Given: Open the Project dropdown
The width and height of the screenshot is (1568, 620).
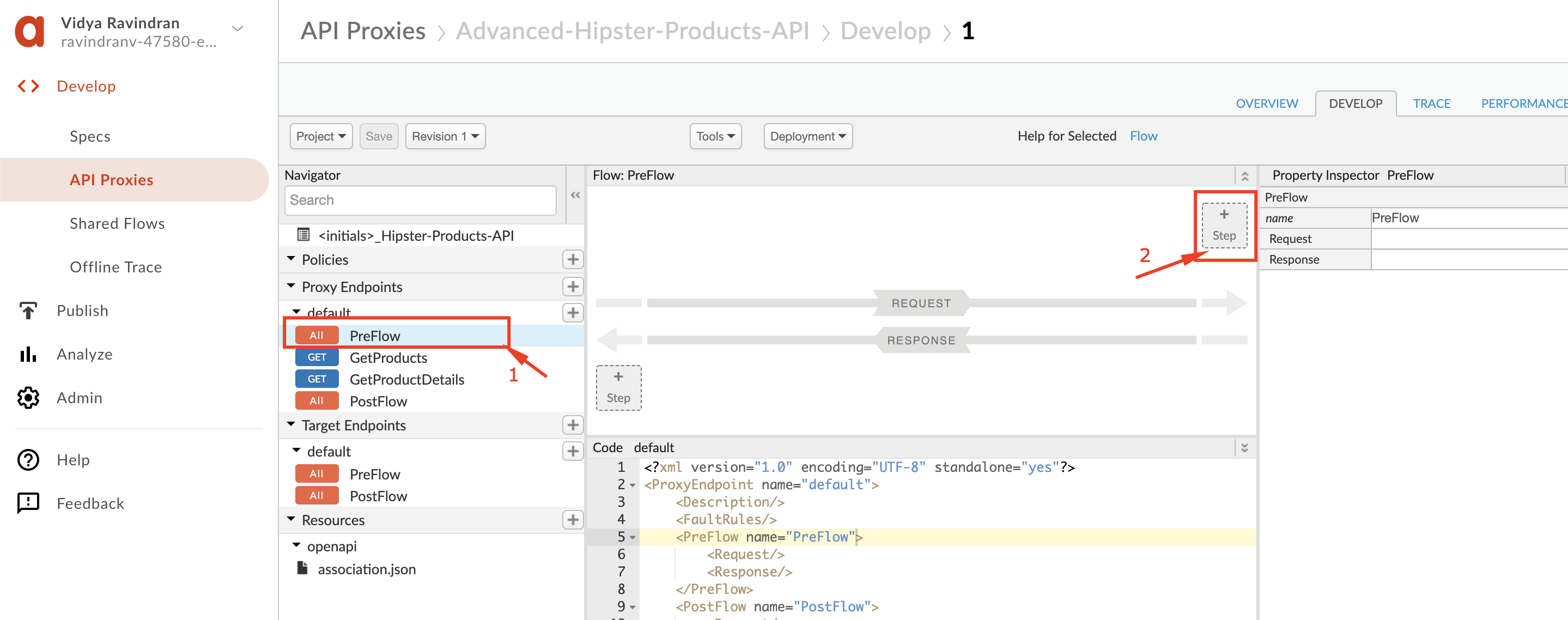Looking at the screenshot, I should (321, 136).
